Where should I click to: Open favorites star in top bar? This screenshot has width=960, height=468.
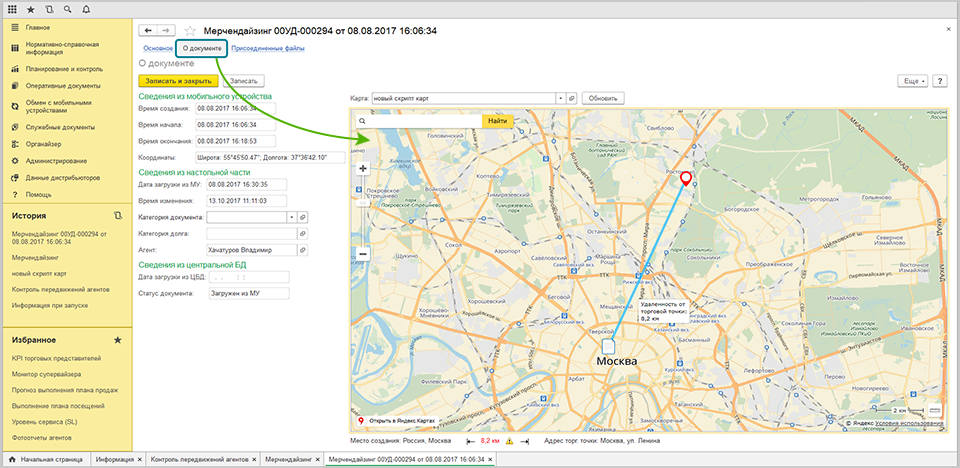[x=31, y=10]
